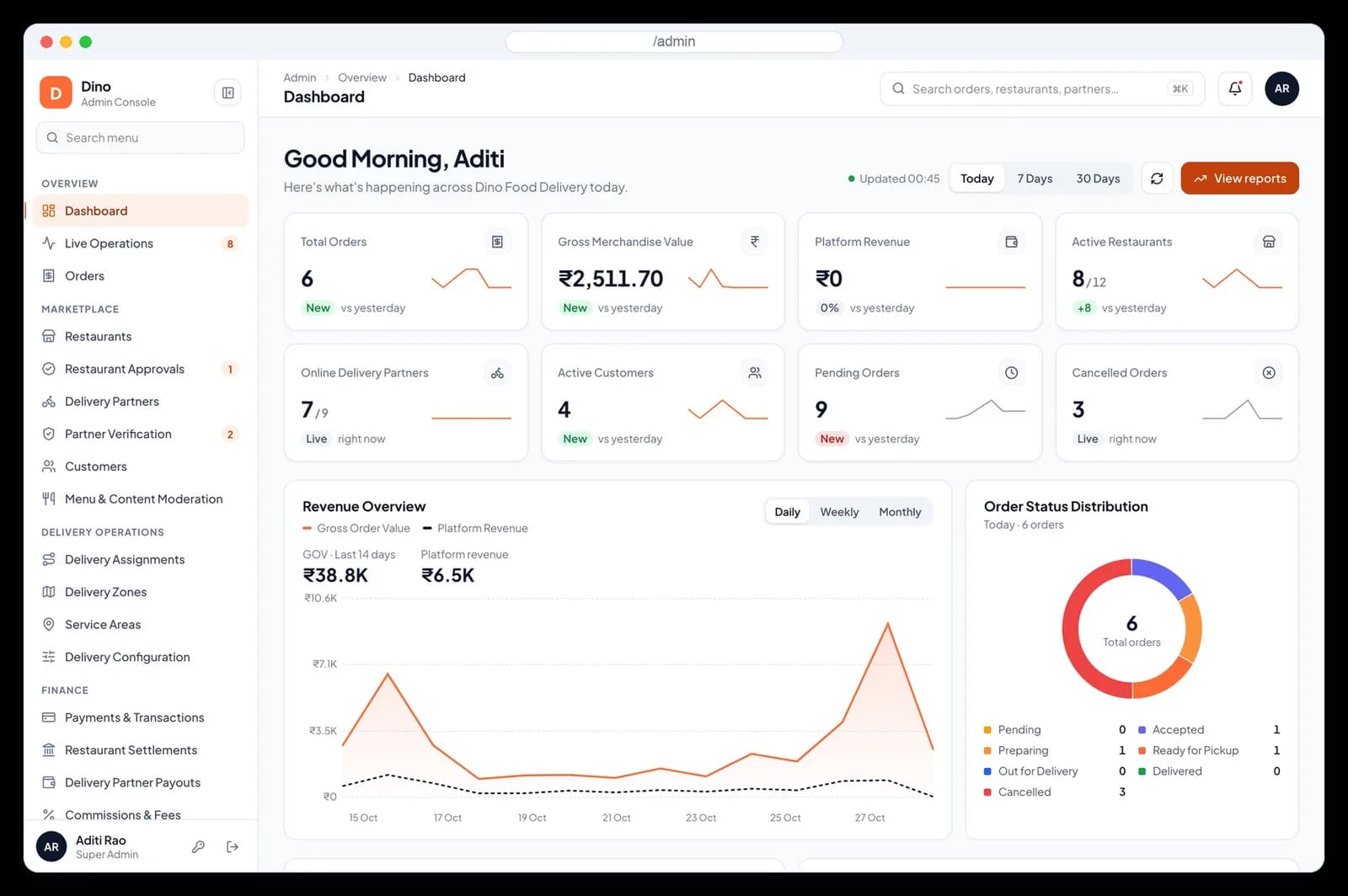Click the Cancelled red legend swatch

coord(987,792)
